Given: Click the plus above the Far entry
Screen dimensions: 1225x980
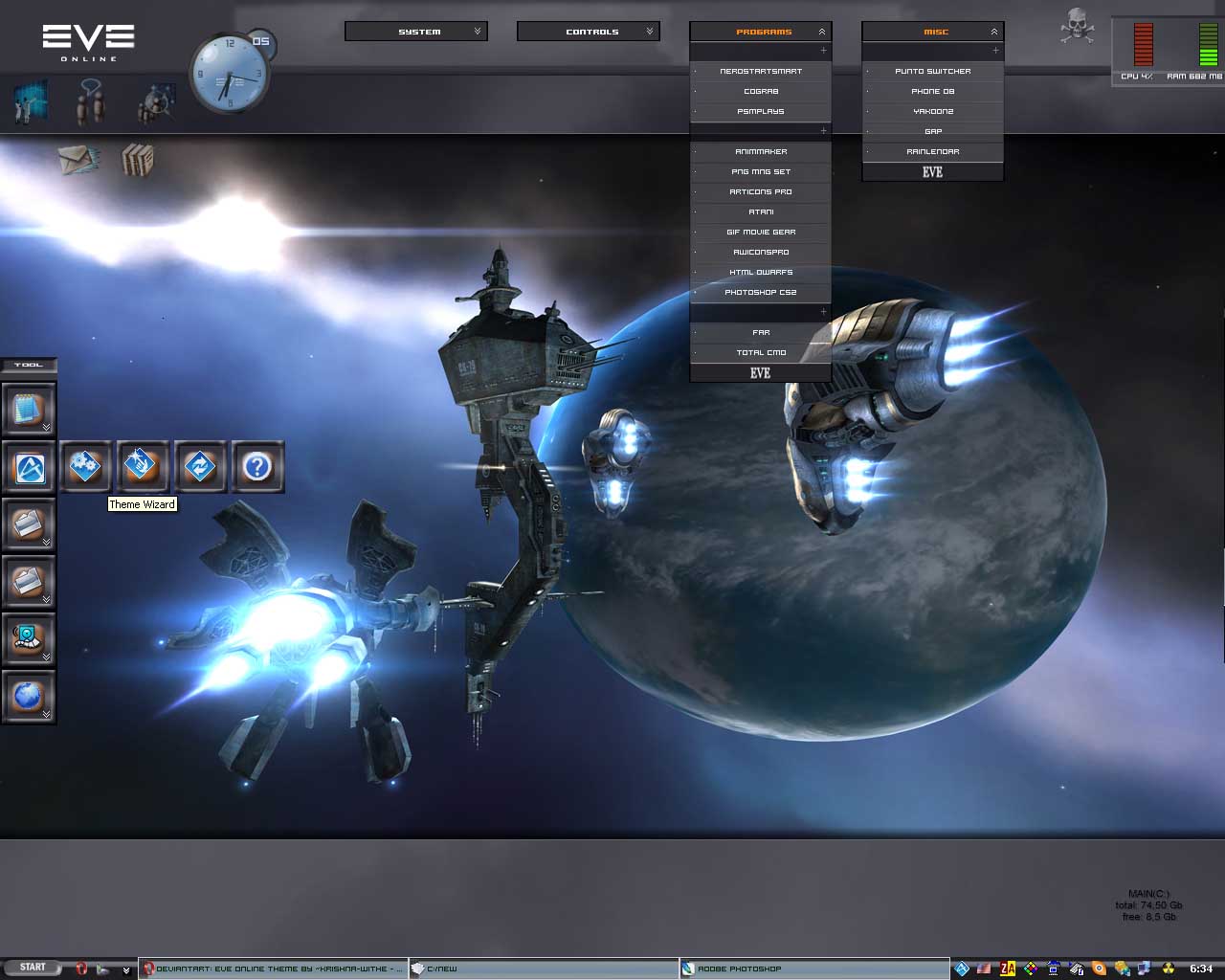Looking at the screenshot, I should [823, 312].
